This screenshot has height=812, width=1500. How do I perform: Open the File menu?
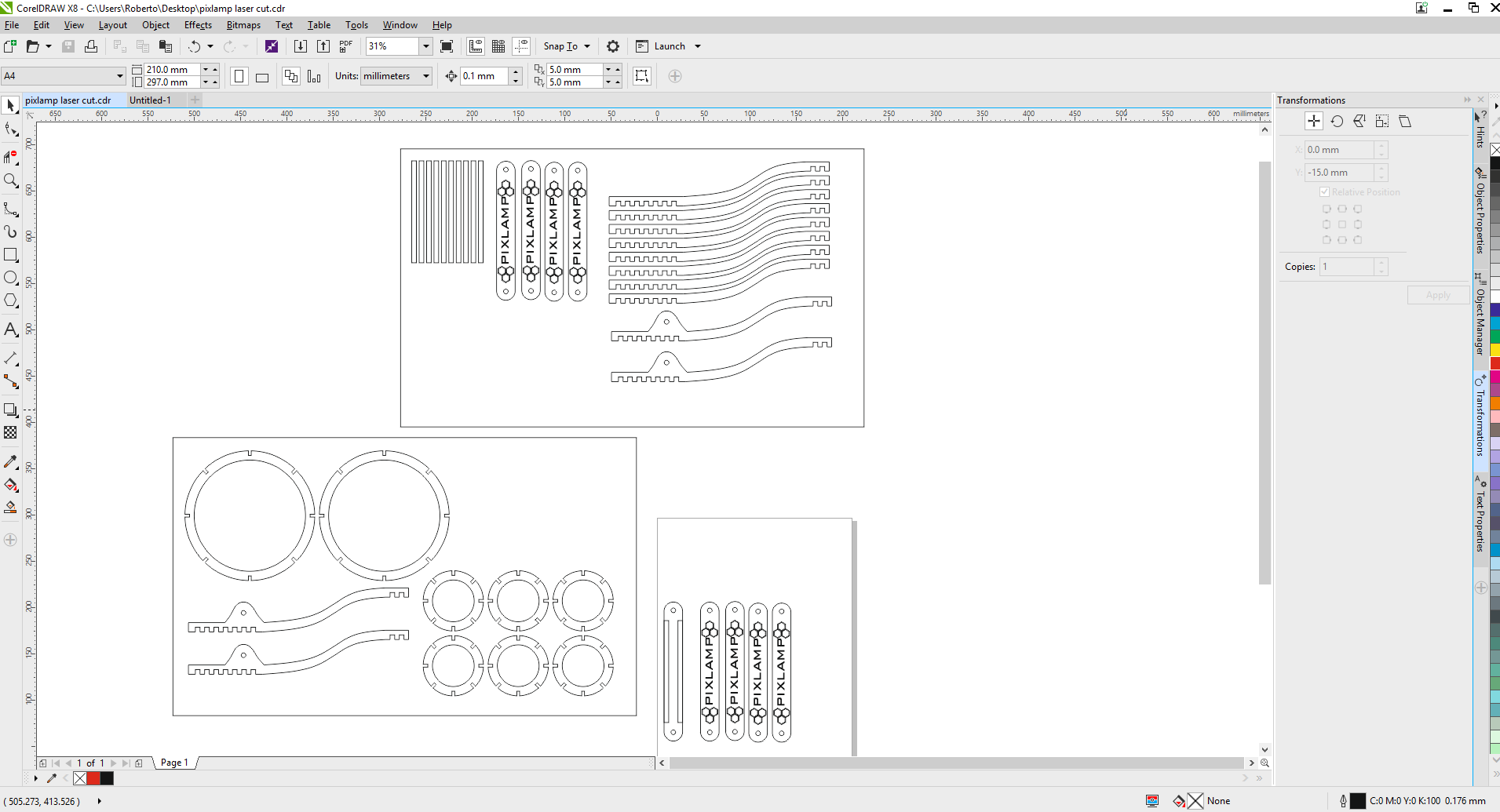pos(12,25)
